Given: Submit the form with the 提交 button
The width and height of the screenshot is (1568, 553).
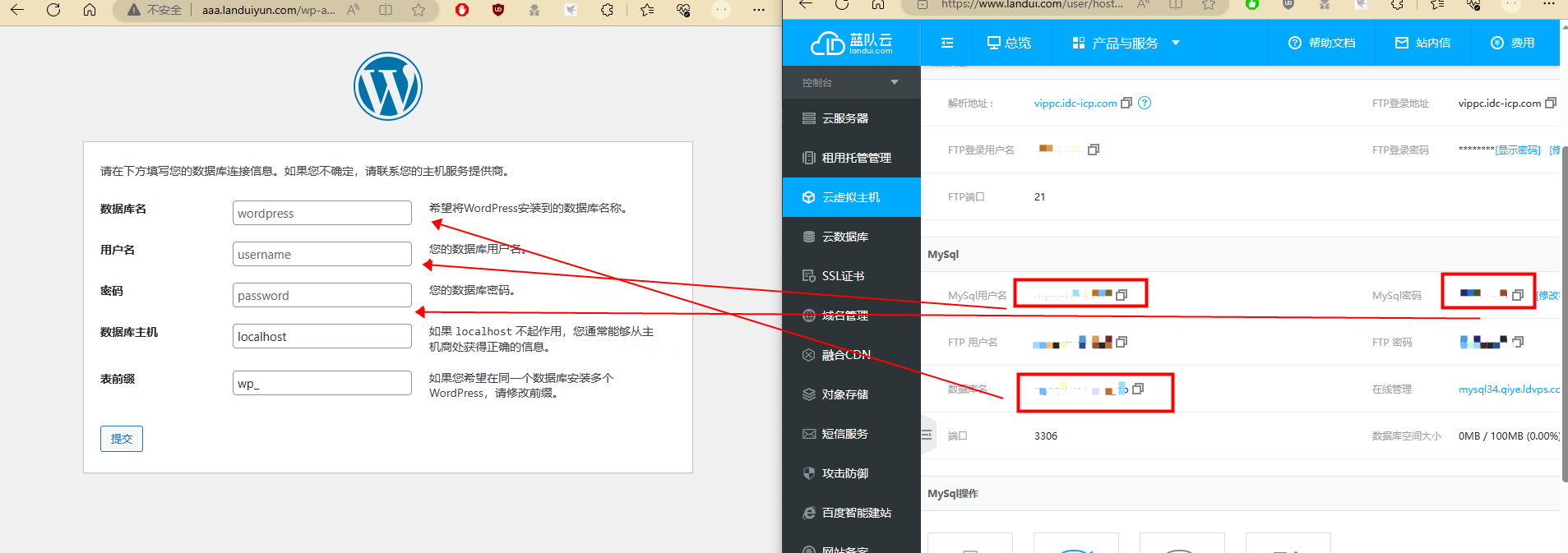Looking at the screenshot, I should pos(122,439).
